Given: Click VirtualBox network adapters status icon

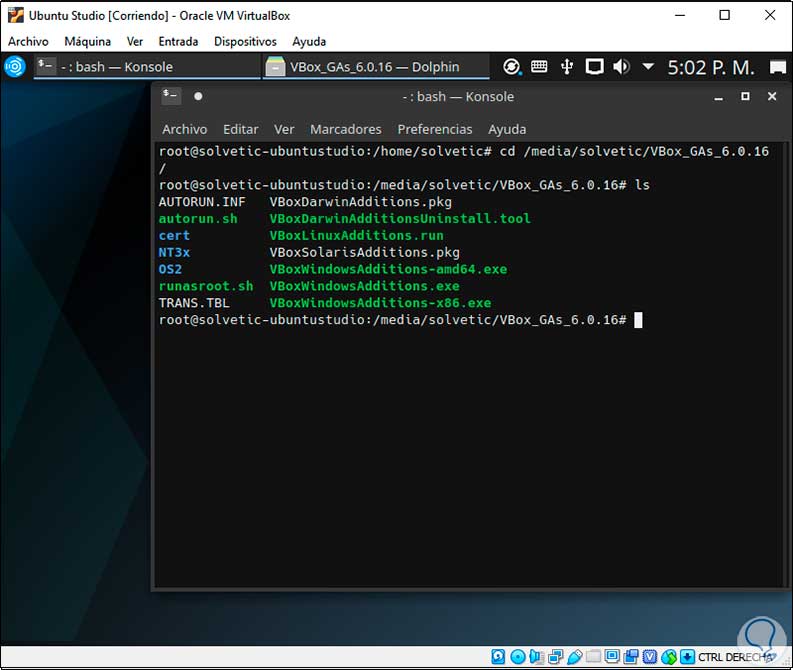Looking at the screenshot, I should coord(555,657).
